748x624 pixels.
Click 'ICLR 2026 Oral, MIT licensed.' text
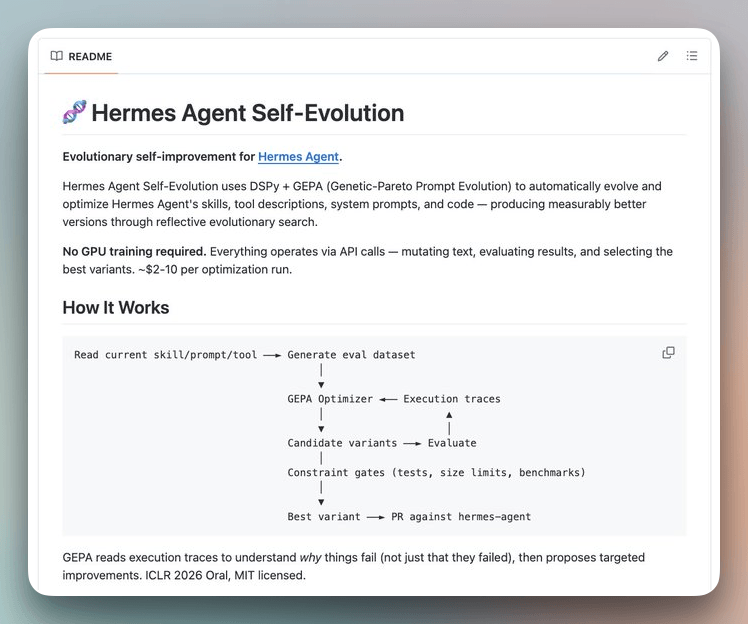(x=225, y=575)
